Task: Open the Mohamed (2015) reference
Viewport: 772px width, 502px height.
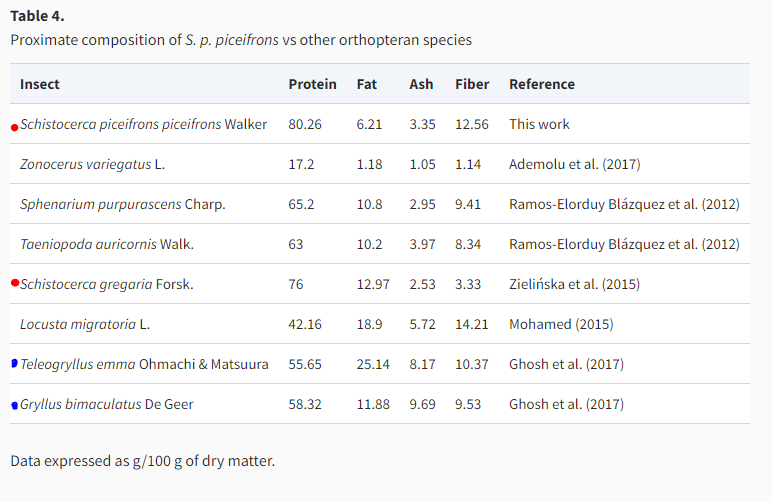Action: [x=561, y=324]
